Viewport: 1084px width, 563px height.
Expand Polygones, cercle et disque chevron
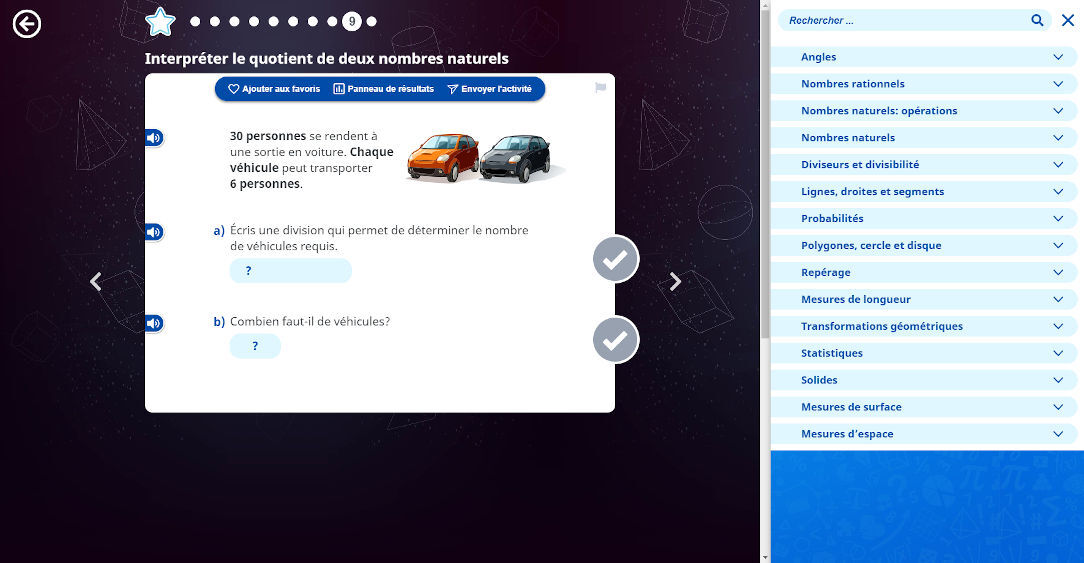[1058, 246]
